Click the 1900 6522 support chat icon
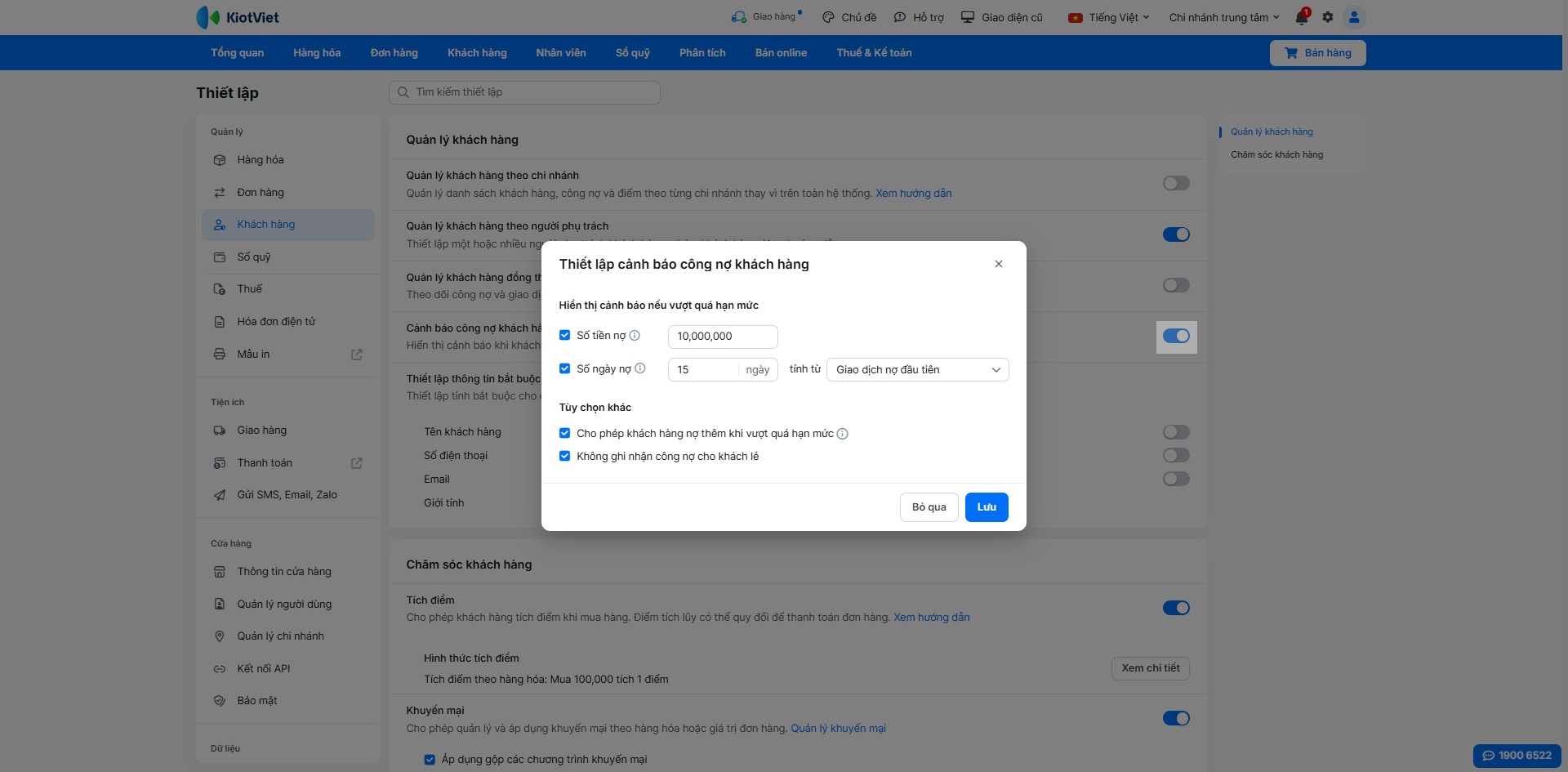 click(1517, 756)
